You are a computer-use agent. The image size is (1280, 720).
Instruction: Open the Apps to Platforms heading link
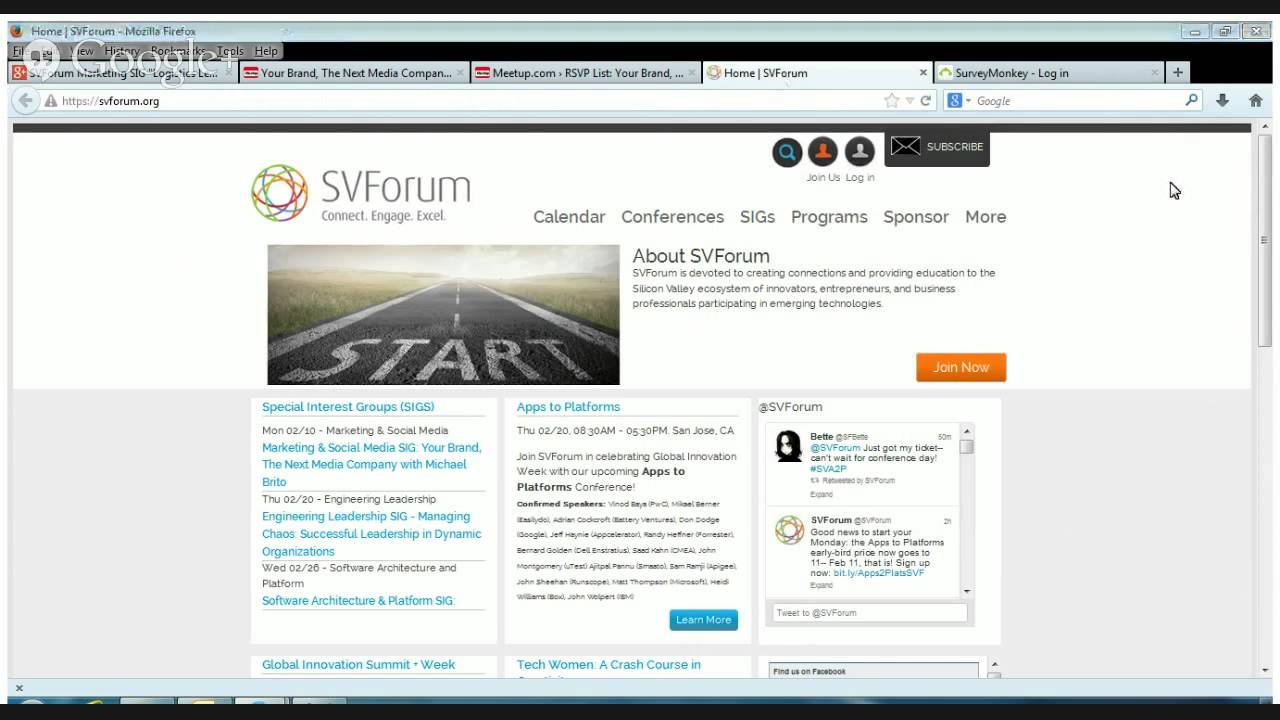[x=568, y=407]
